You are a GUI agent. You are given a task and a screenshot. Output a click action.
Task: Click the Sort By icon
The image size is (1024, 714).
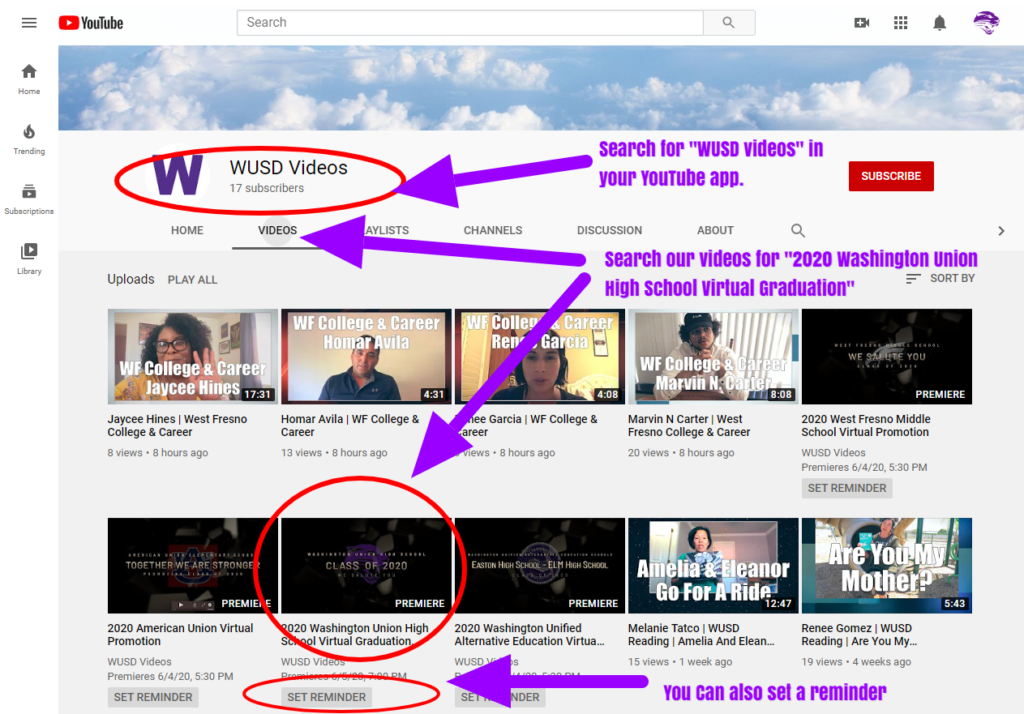913,279
